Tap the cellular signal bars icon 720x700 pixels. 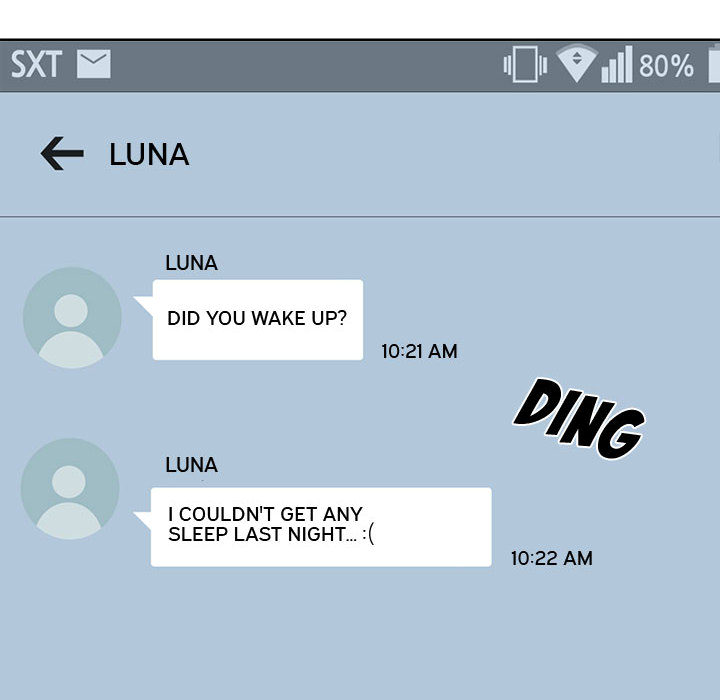pyautogui.click(x=616, y=66)
